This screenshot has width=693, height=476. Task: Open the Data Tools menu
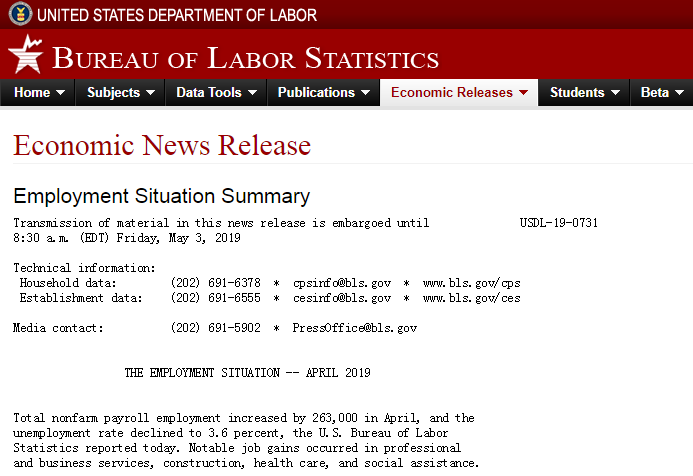coord(216,92)
